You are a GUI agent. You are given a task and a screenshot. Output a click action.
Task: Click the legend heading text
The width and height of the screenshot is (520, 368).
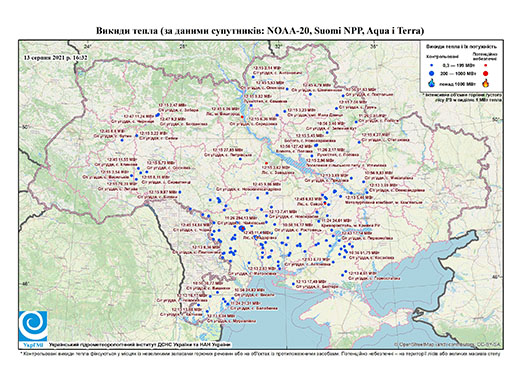[x=461, y=46]
